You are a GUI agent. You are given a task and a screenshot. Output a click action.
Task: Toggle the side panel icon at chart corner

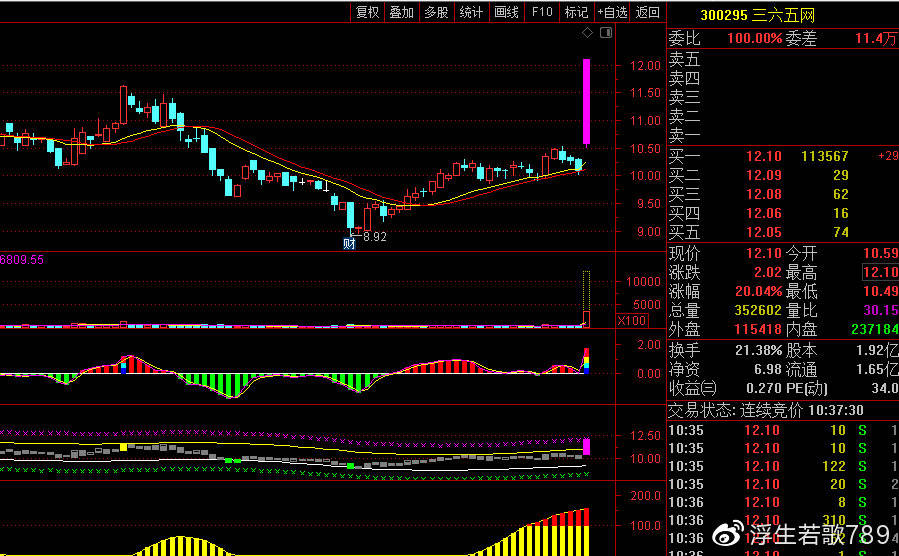click(604, 35)
